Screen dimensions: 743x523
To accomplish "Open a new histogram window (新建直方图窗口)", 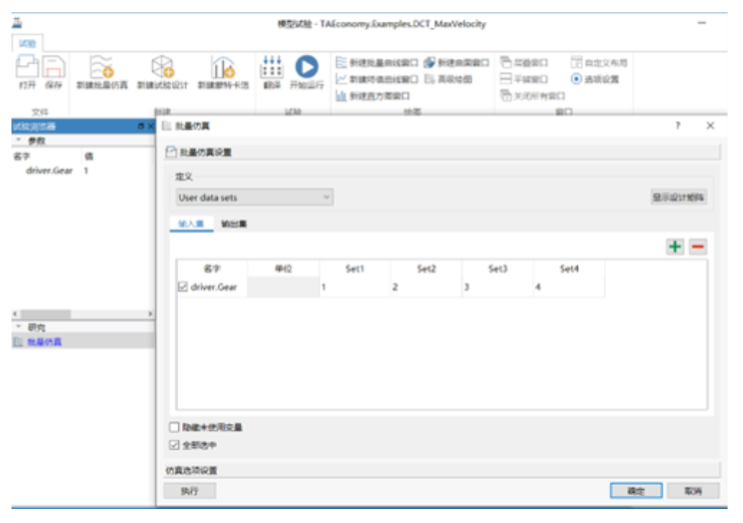I will 372,96.
